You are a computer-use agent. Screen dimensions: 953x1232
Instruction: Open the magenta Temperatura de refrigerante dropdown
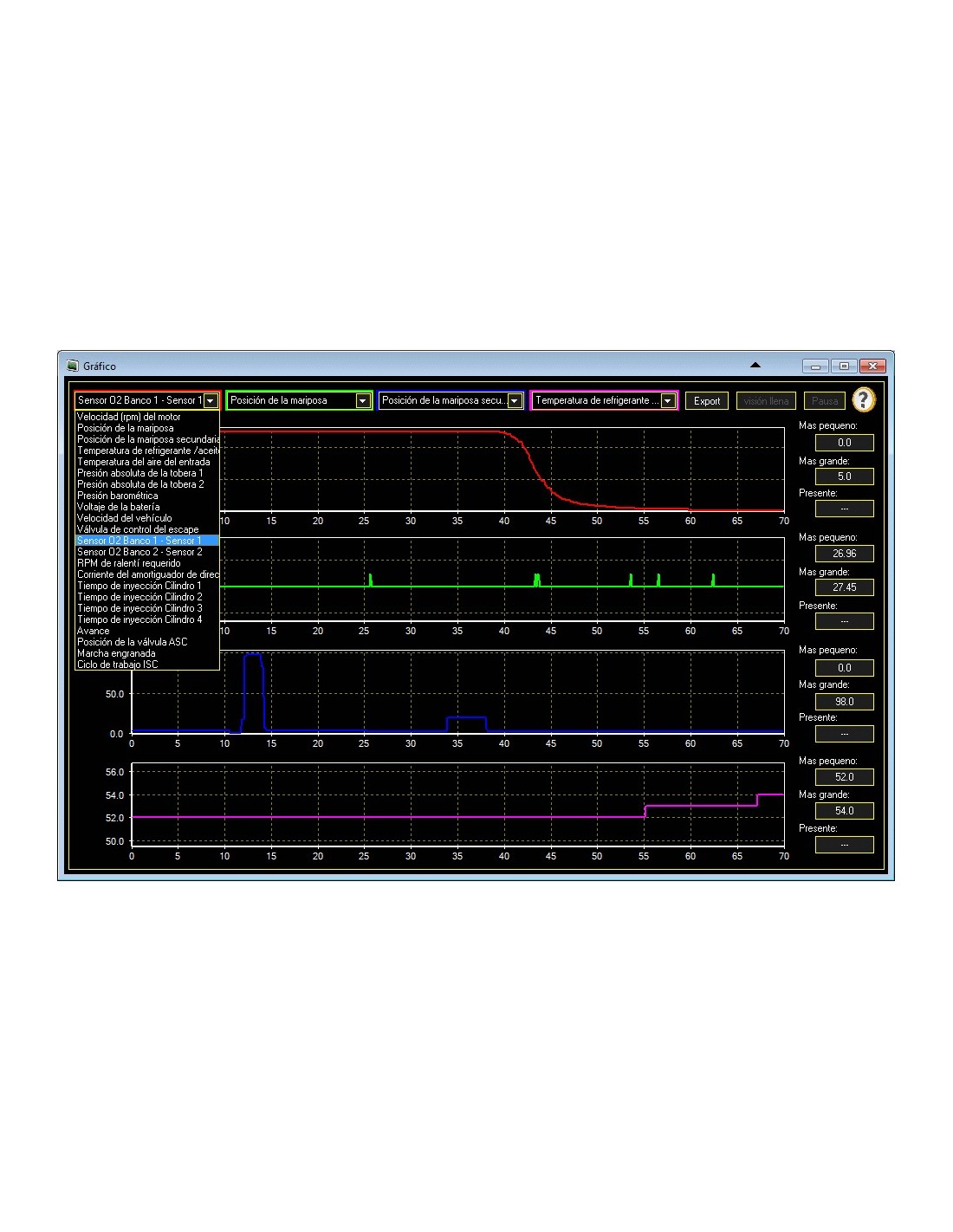click(x=668, y=401)
